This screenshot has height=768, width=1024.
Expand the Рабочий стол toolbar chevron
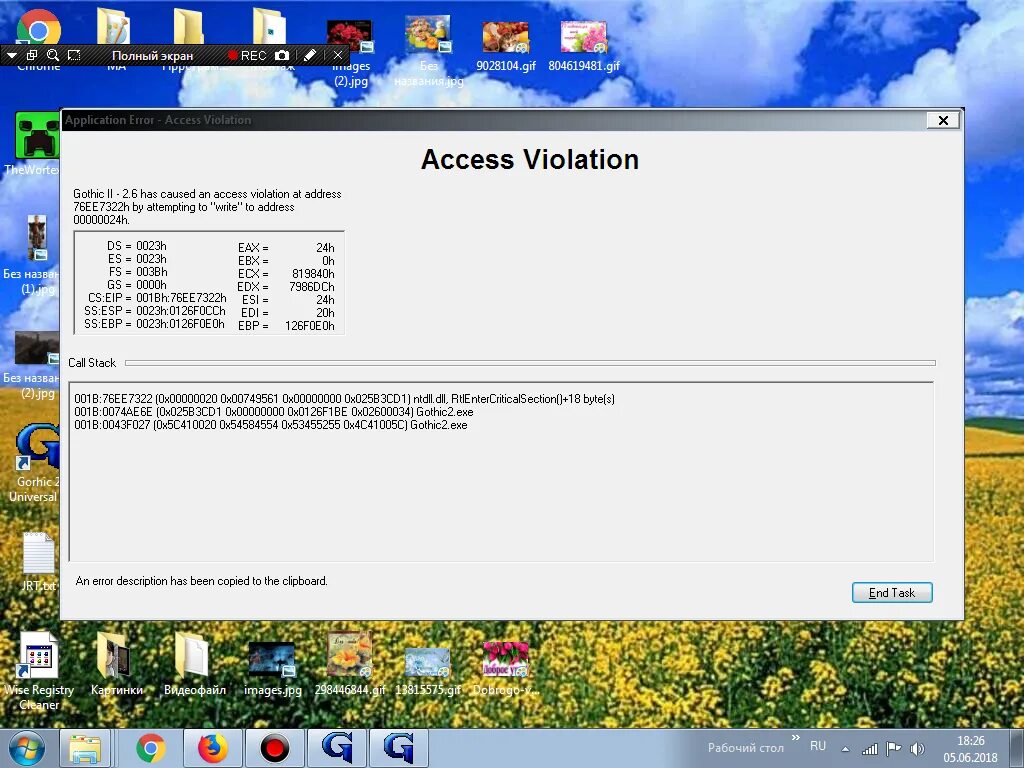(795, 738)
